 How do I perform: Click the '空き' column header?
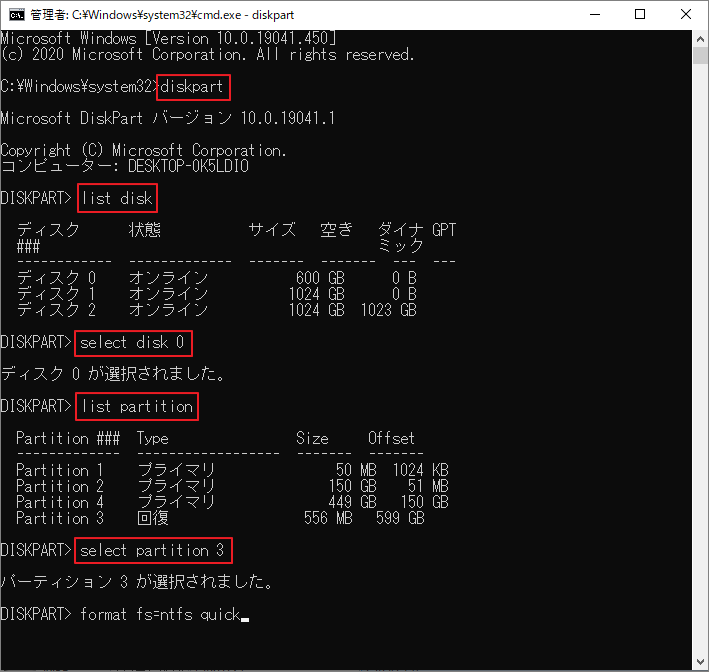point(336,230)
